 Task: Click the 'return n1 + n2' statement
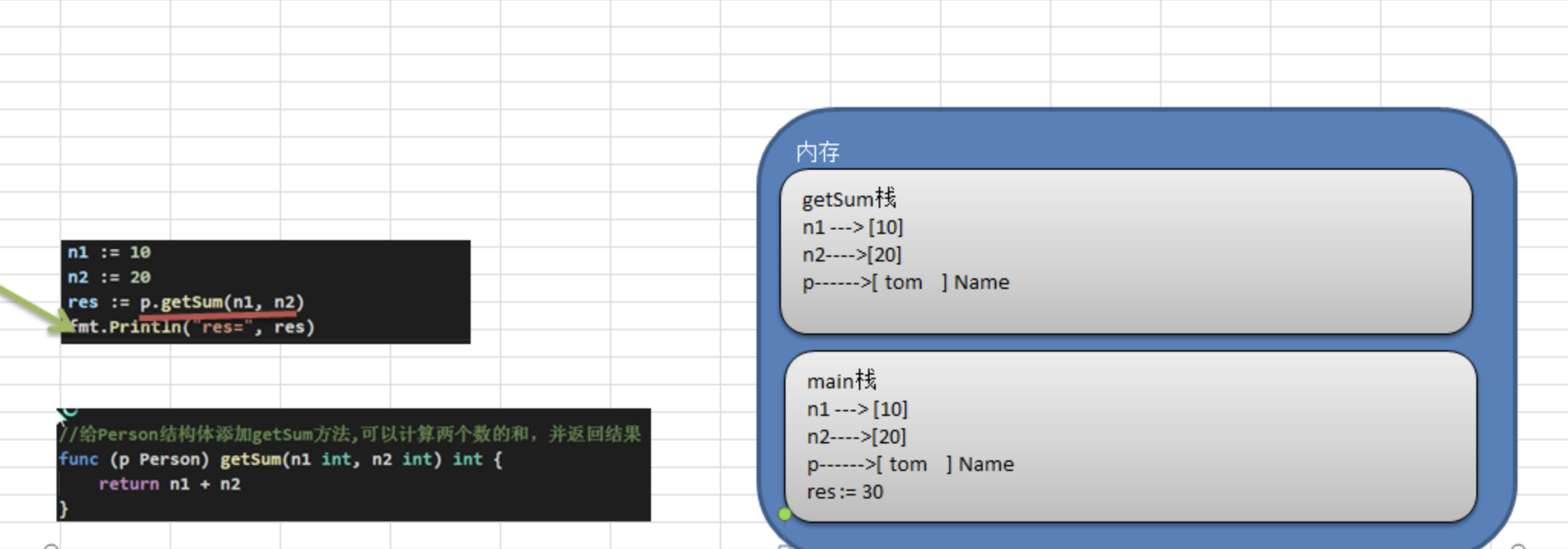click(169, 484)
